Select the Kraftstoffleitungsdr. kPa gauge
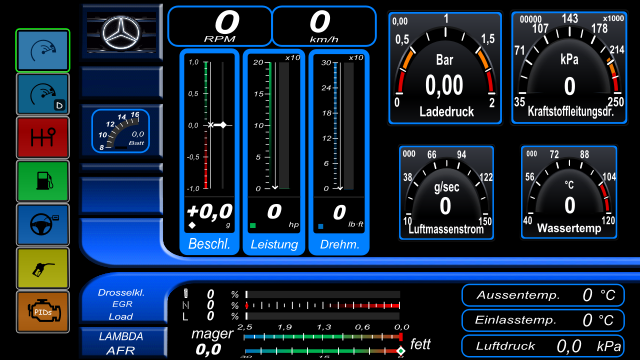 tap(569, 68)
